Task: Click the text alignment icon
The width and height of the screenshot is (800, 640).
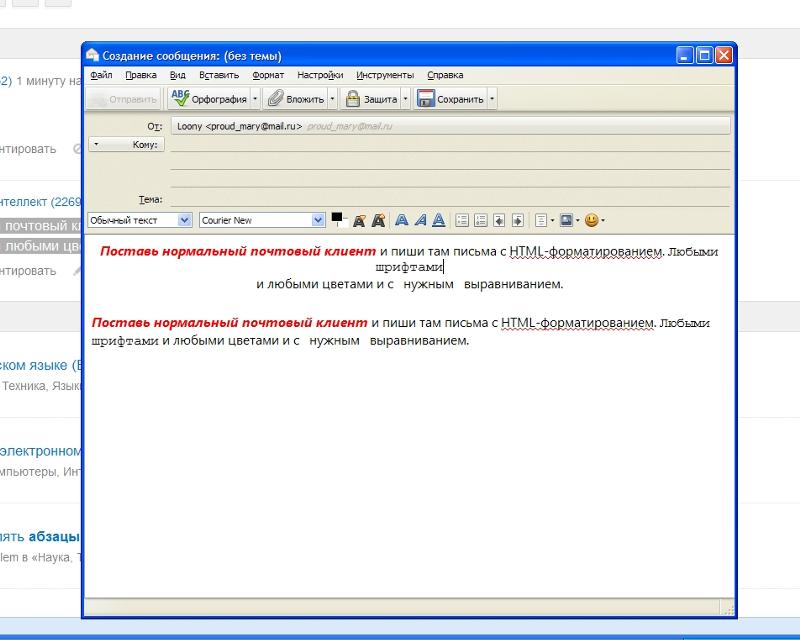Action: pos(541,220)
